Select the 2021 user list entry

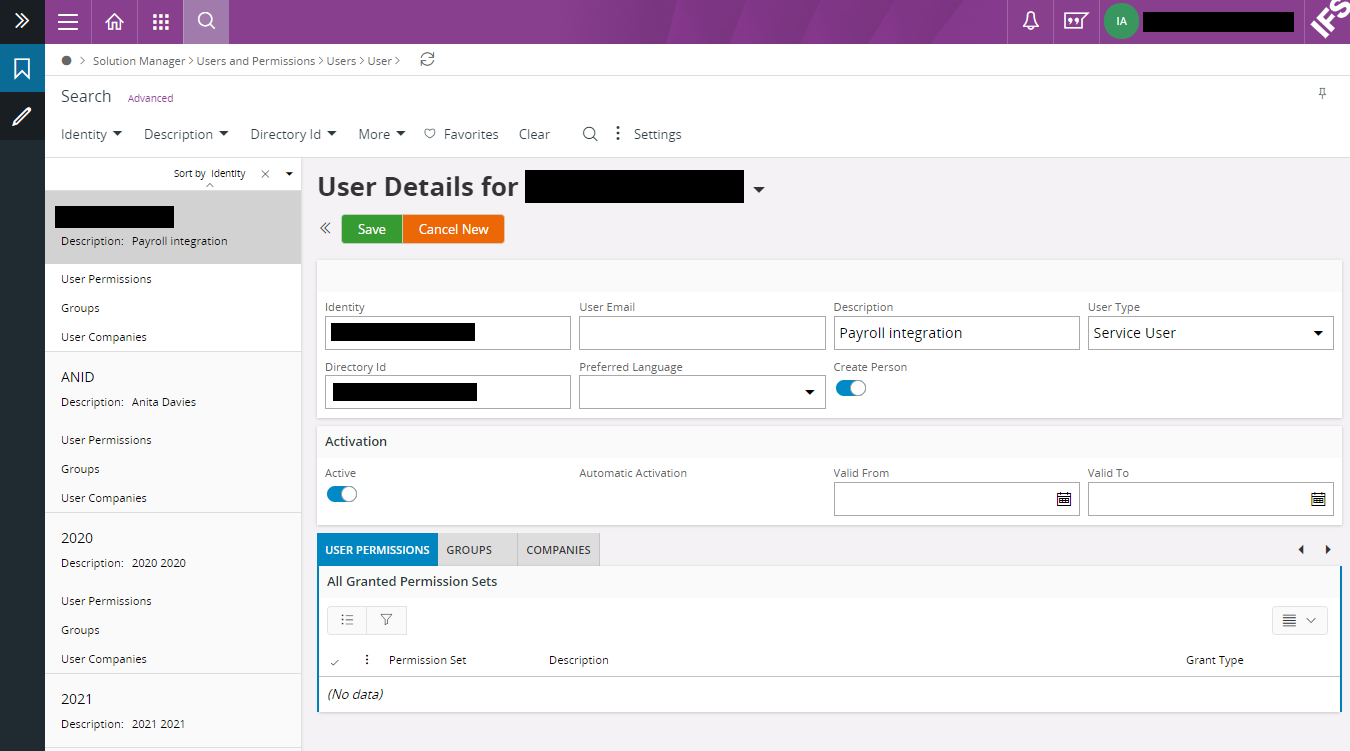tap(173, 711)
